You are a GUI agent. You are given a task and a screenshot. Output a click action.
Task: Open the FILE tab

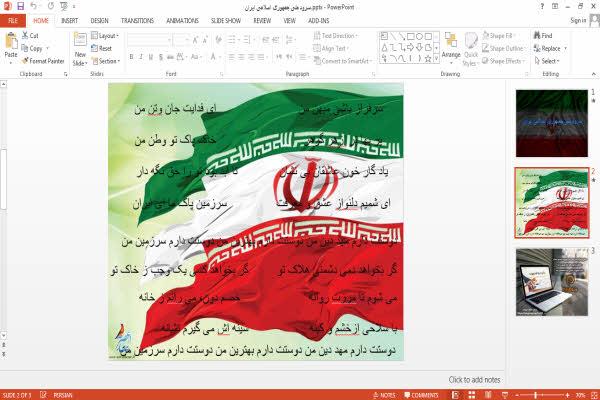13,21
